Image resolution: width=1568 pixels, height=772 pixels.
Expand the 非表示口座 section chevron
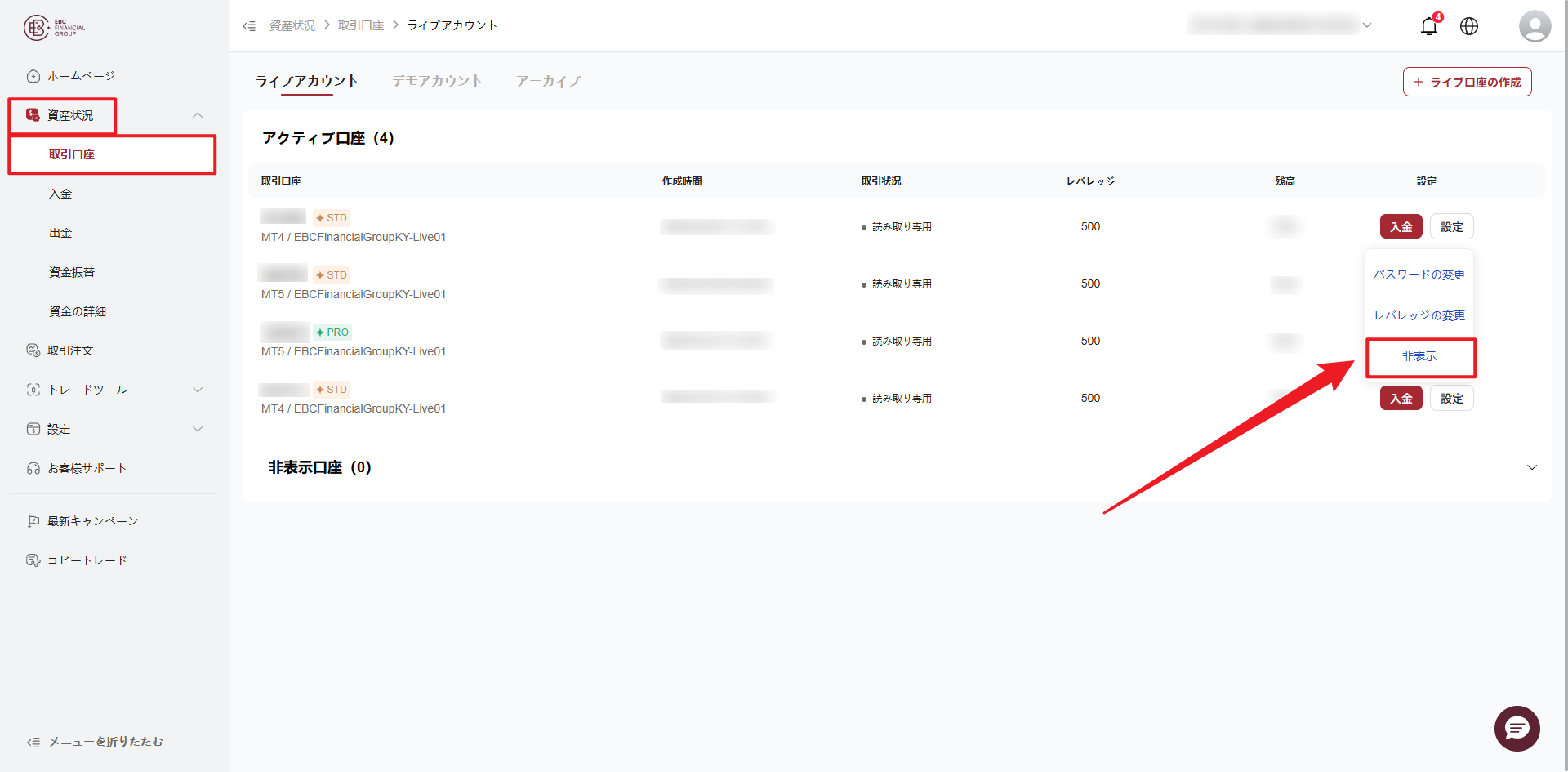click(1532, 467)
